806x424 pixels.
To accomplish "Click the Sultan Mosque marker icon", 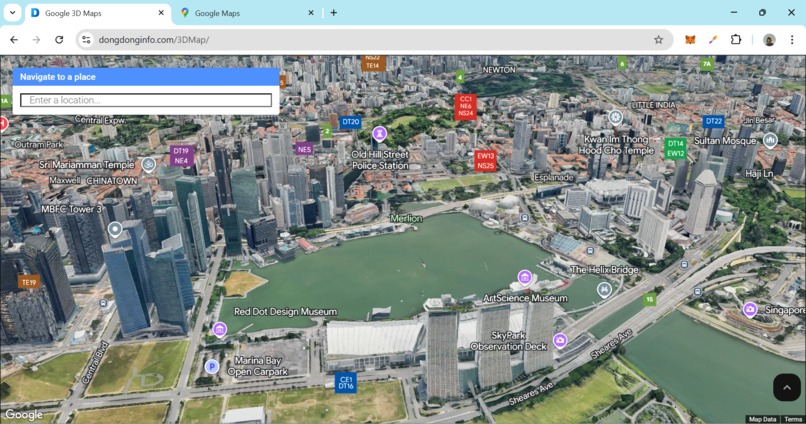I will pos(770,140).
